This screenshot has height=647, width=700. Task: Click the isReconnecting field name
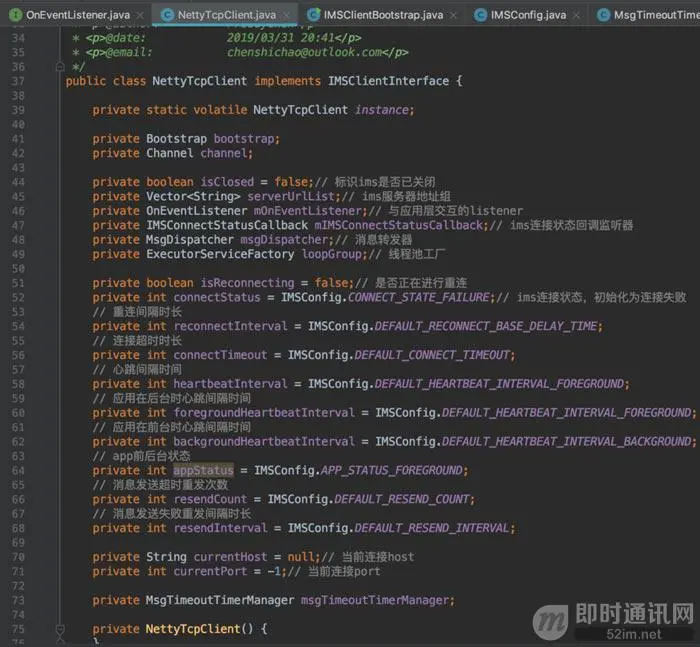click(x=247, y=283)
